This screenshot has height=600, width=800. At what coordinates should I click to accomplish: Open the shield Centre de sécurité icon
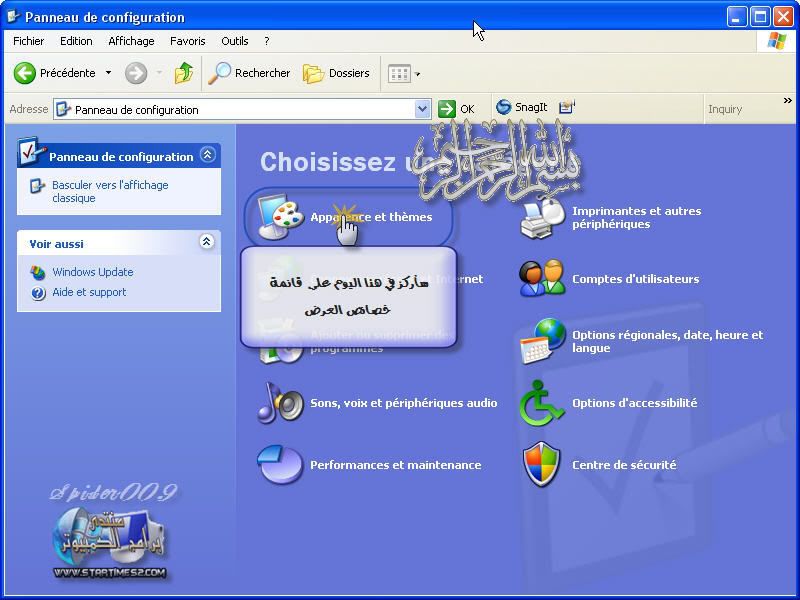click(541, 464)
